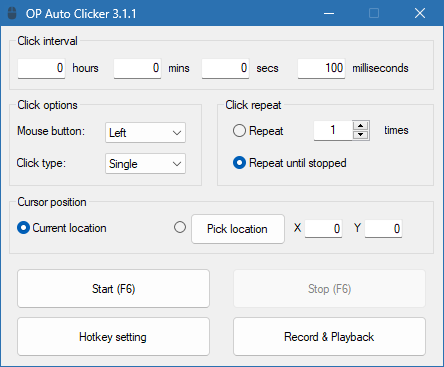Focus the Y coordinate field

pyautogui.click(x=383, y=229)
